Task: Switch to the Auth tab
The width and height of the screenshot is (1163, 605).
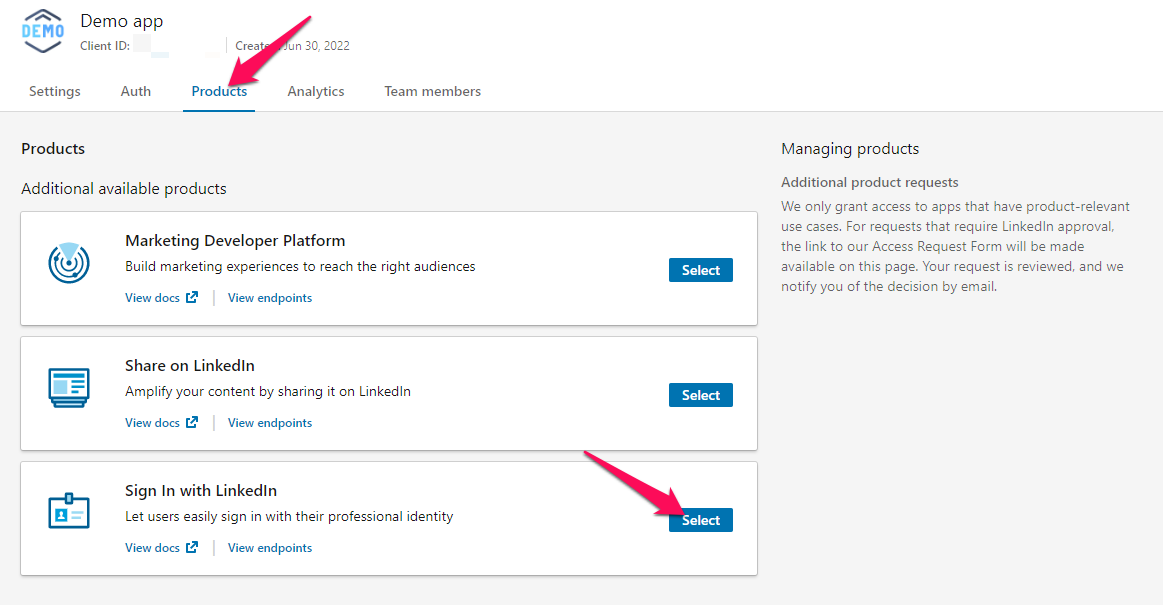Action: click(x=135, y=91)
